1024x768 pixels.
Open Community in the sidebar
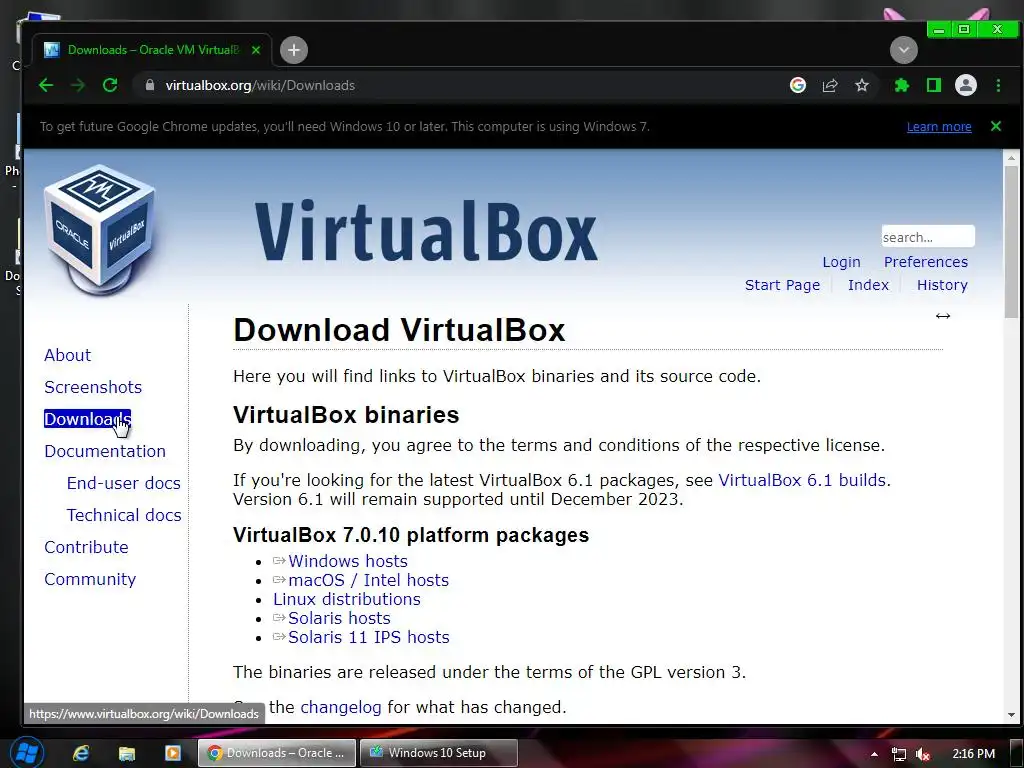point(90,579)
